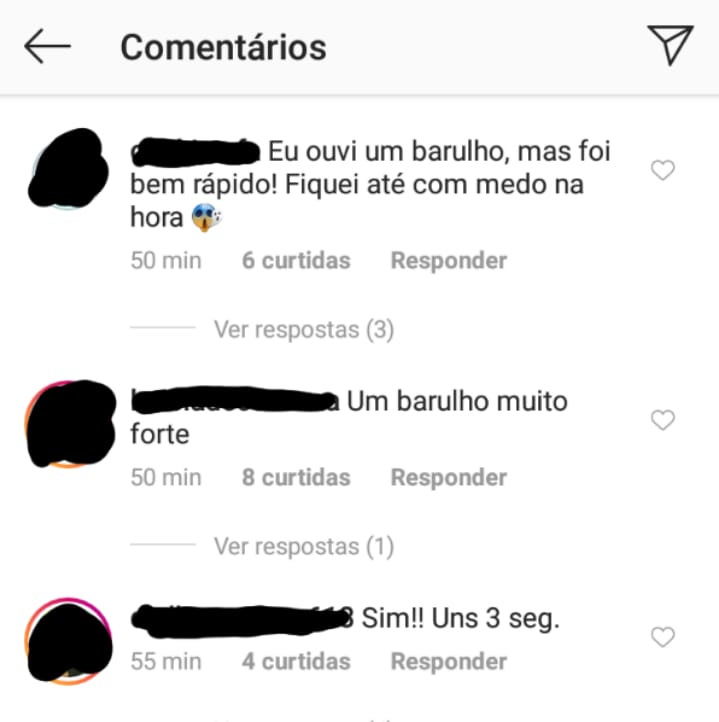Image resolution: width=719 pixels, height=722 pixels.
Task: Open the redacted username before 'Sim!! Uns 3 seg.'
Action: point(242,620)
